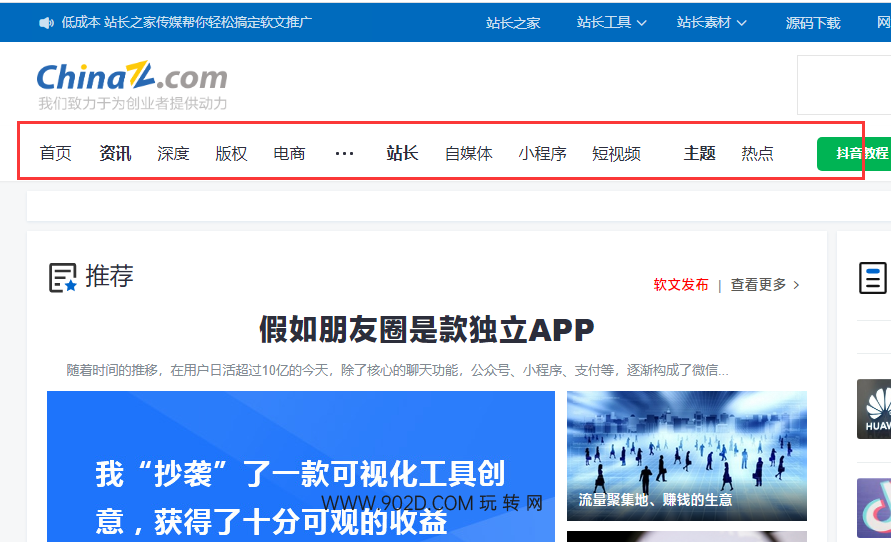Screen dimensions: 891x542
Task: Open headline 假如朋友圈是款独立APP
Action: (427, 328)
